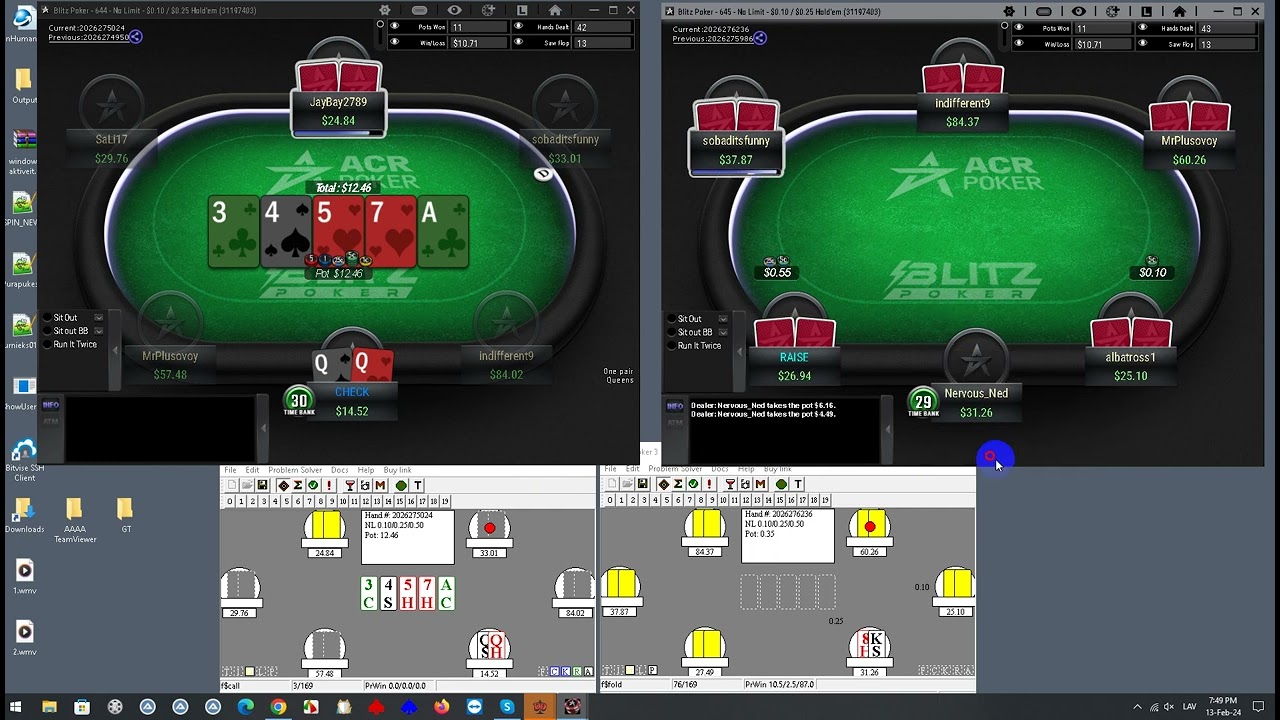Click the green checkmark icon in left solver toolbar
This screenshot has width=1280, height=720.
313,485
